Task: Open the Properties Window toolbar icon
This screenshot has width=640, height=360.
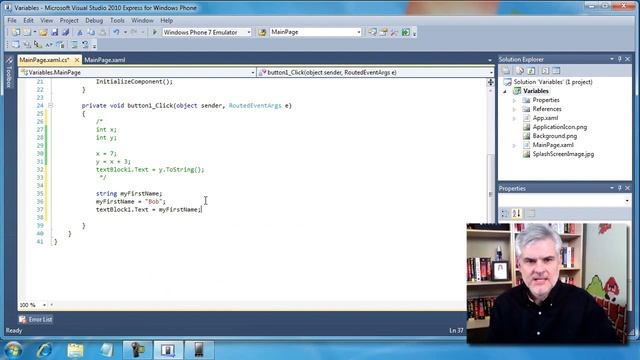Action: pos(383,32)
